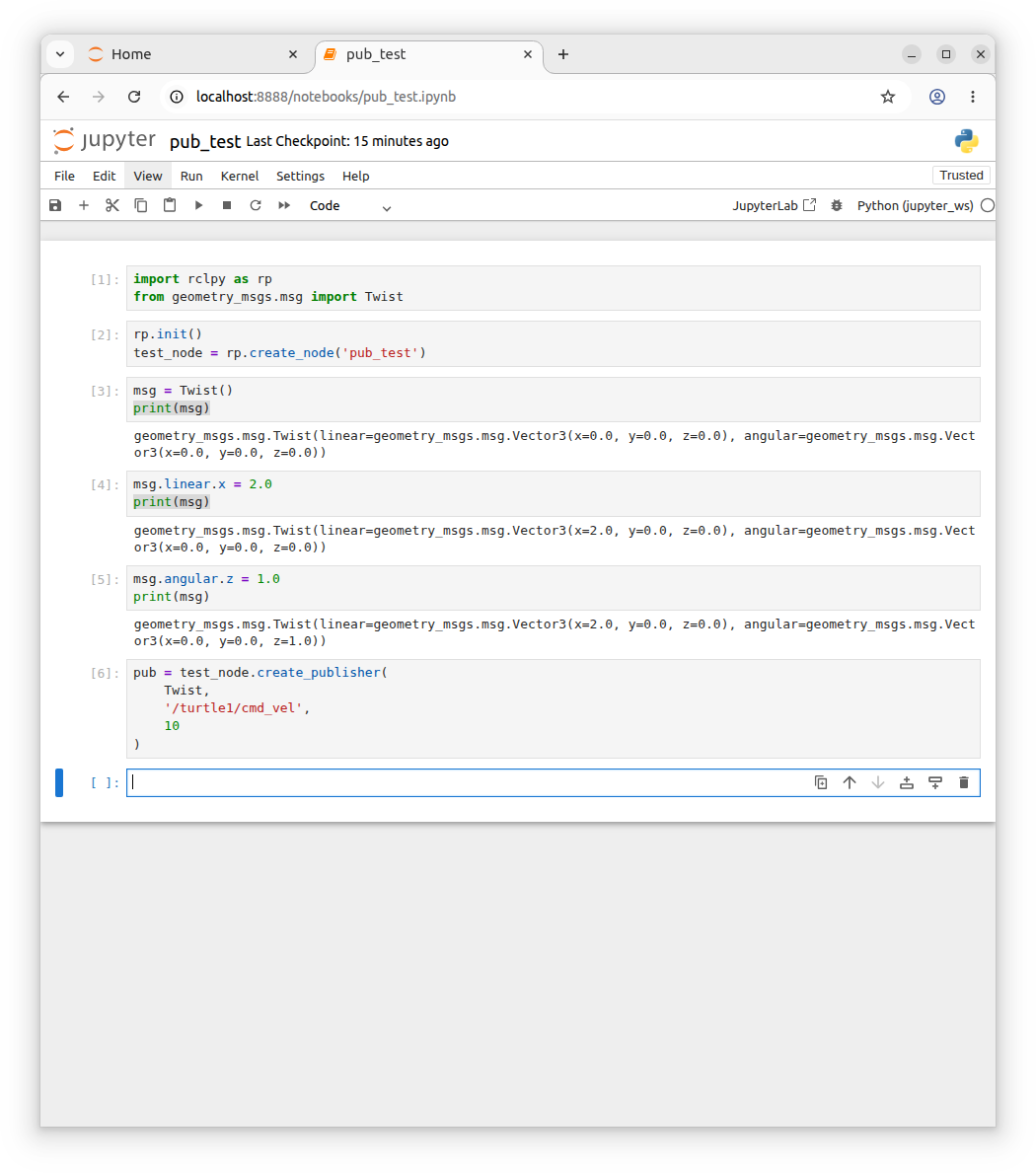The width and height of the screenshot is (1036, 1173).
Task: Maximize the browser window
Action: pyautogui.click(x=946, y=54)
